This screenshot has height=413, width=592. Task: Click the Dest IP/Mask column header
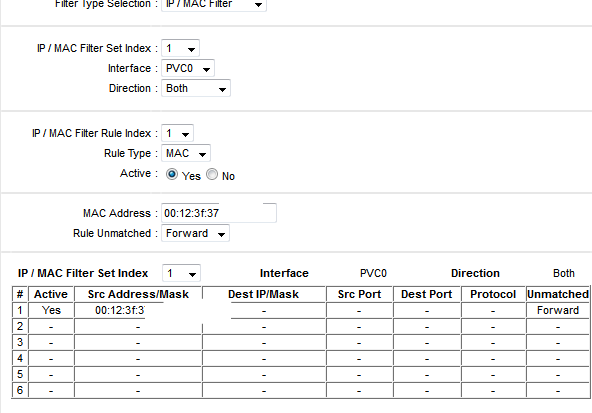[264, 294]
